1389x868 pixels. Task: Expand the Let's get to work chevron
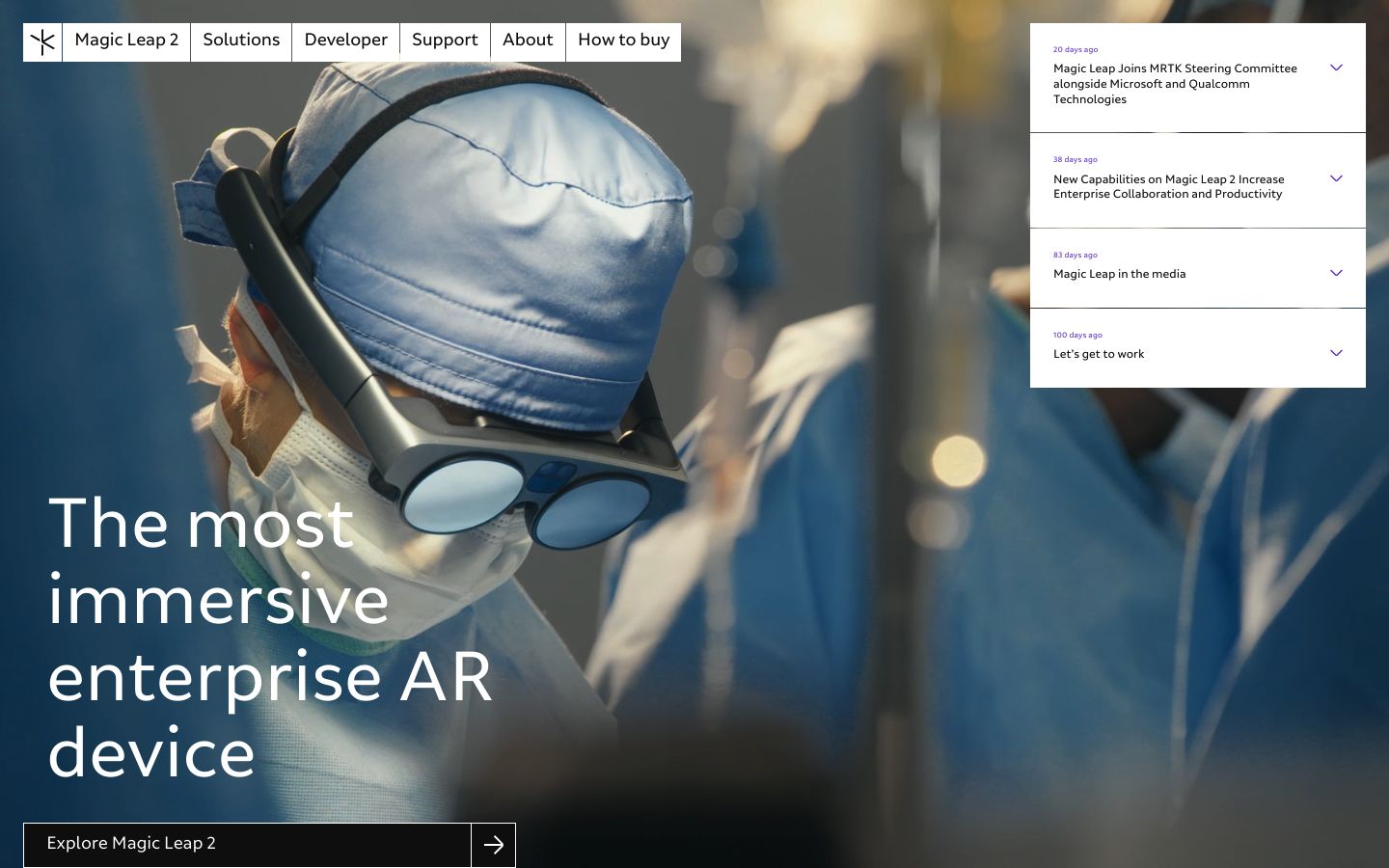tap(1336, 353)
